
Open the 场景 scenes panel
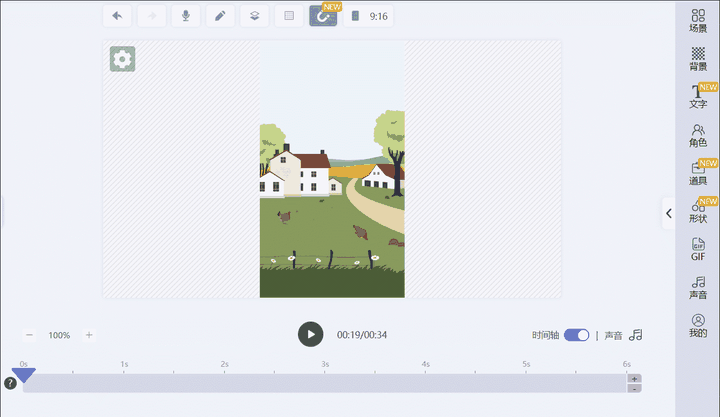(x=698, y=20)
